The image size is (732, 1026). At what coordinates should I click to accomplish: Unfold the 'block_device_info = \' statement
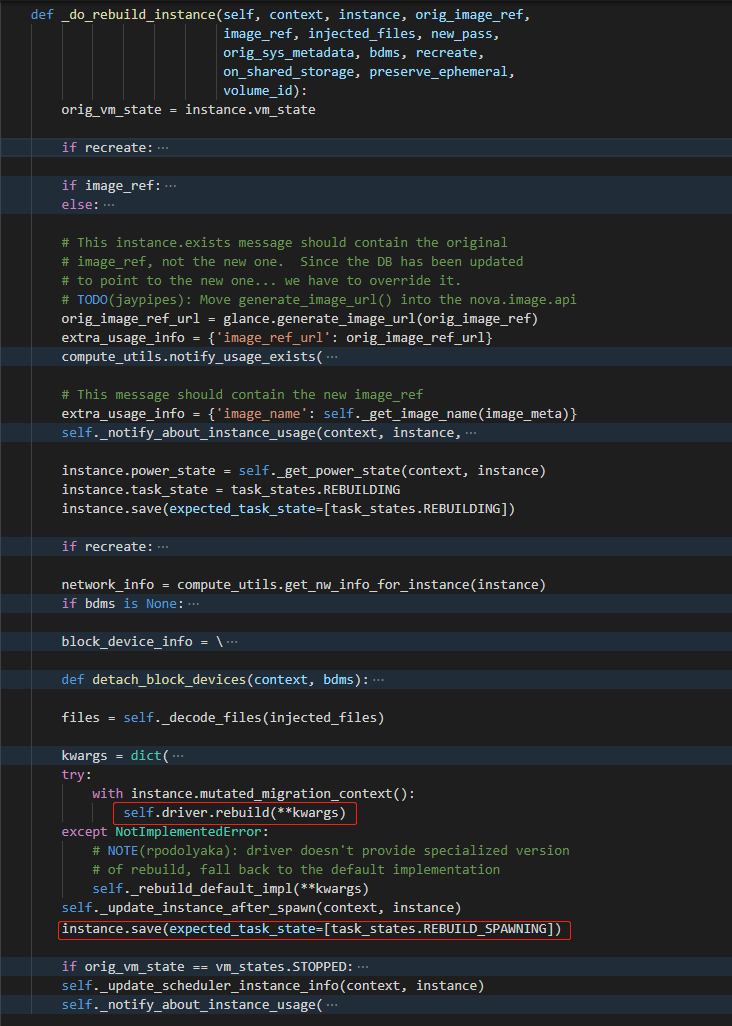pyautogui.click(x=232, y=641)
